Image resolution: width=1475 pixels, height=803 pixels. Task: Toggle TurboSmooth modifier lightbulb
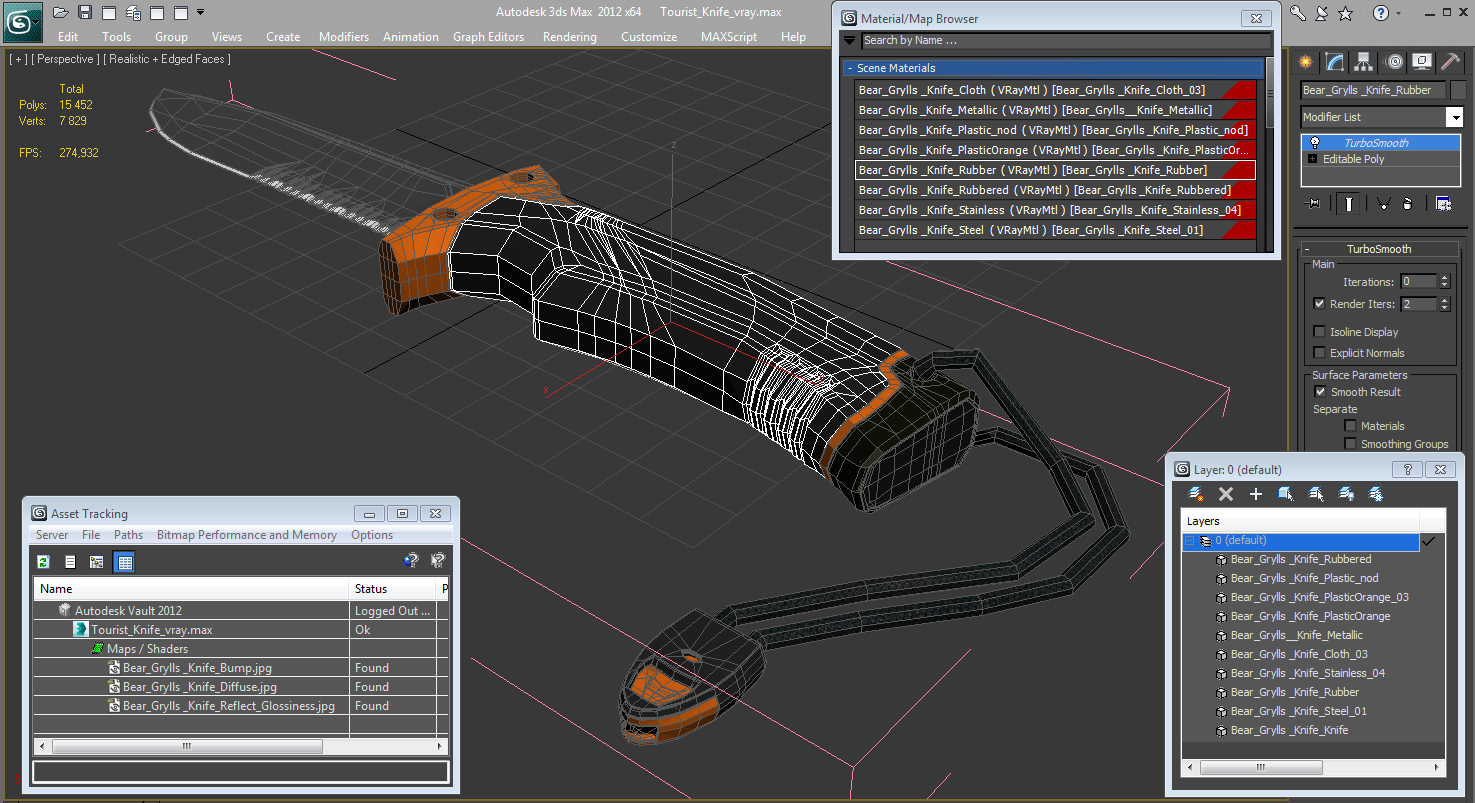[1314, 143]
